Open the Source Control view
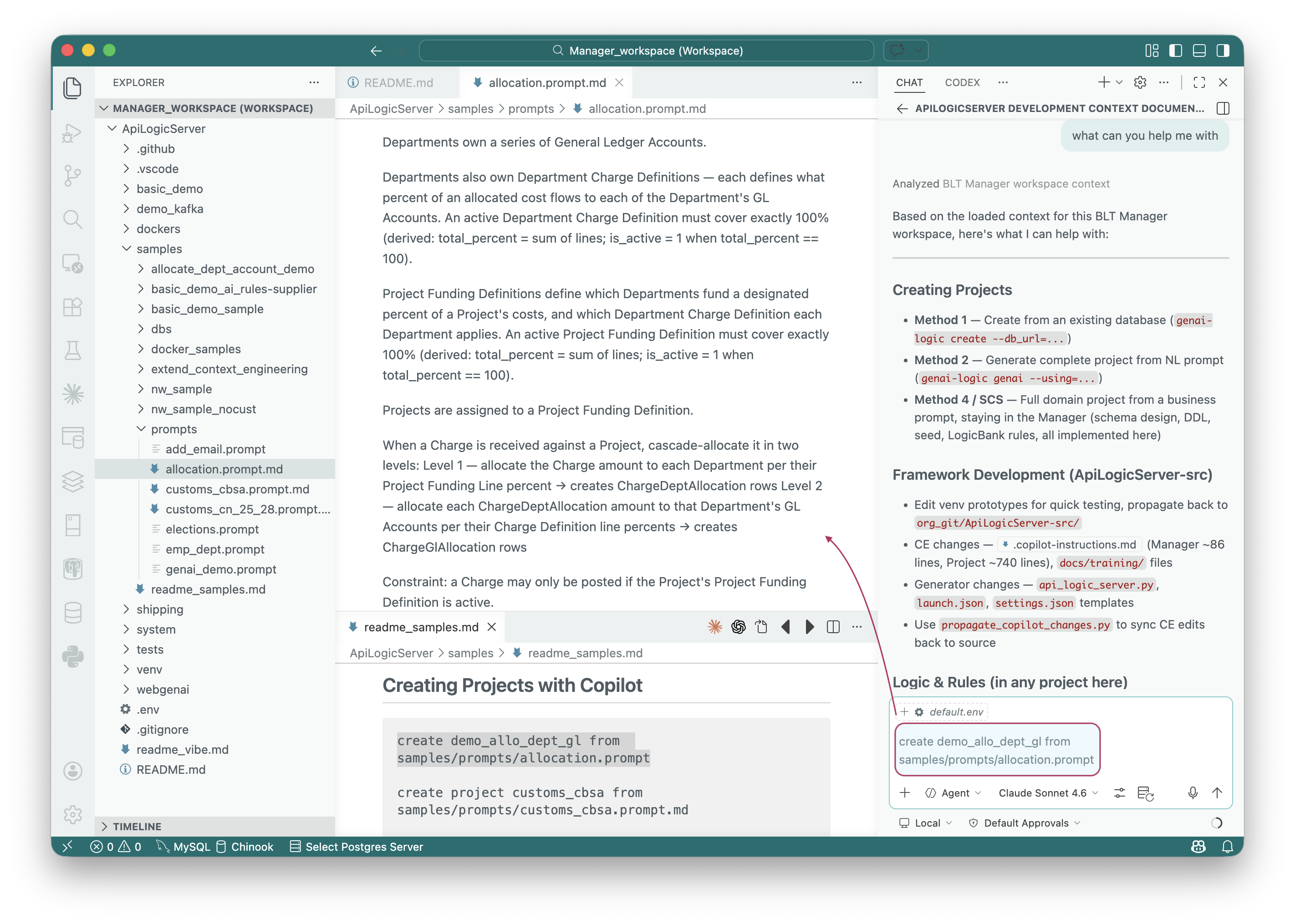 tap(72, 175)
